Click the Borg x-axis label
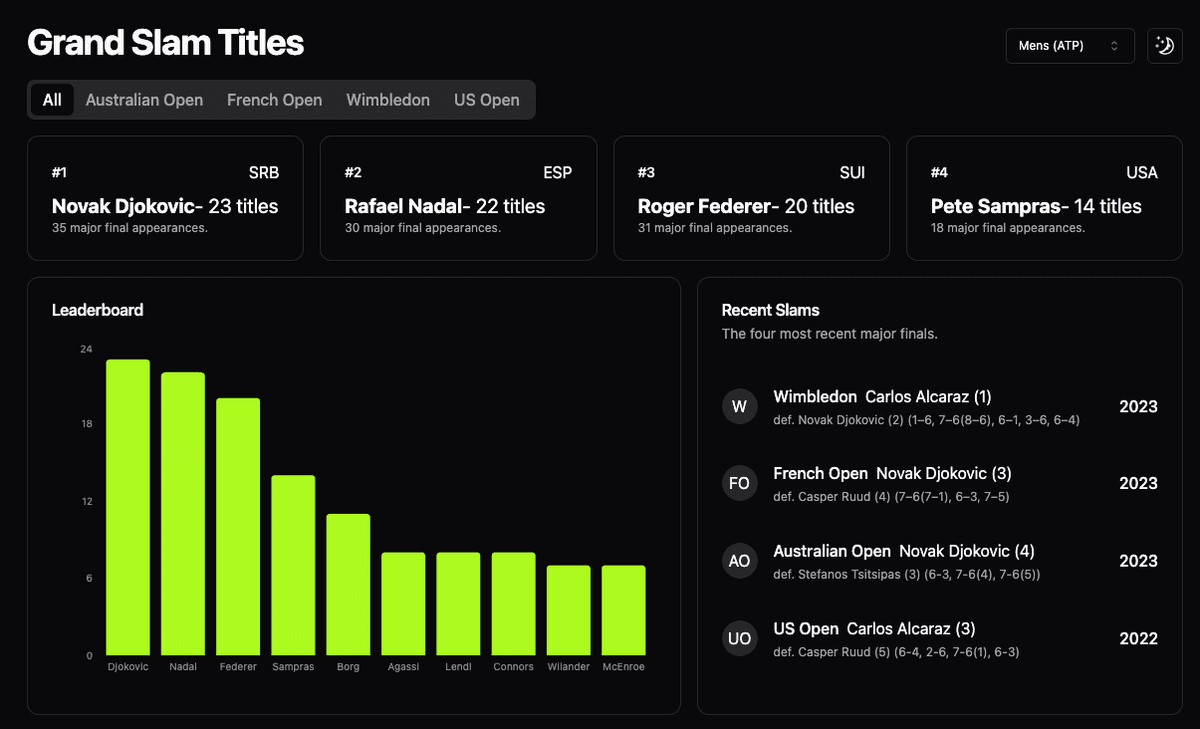1200x729 pixels. 348,667
